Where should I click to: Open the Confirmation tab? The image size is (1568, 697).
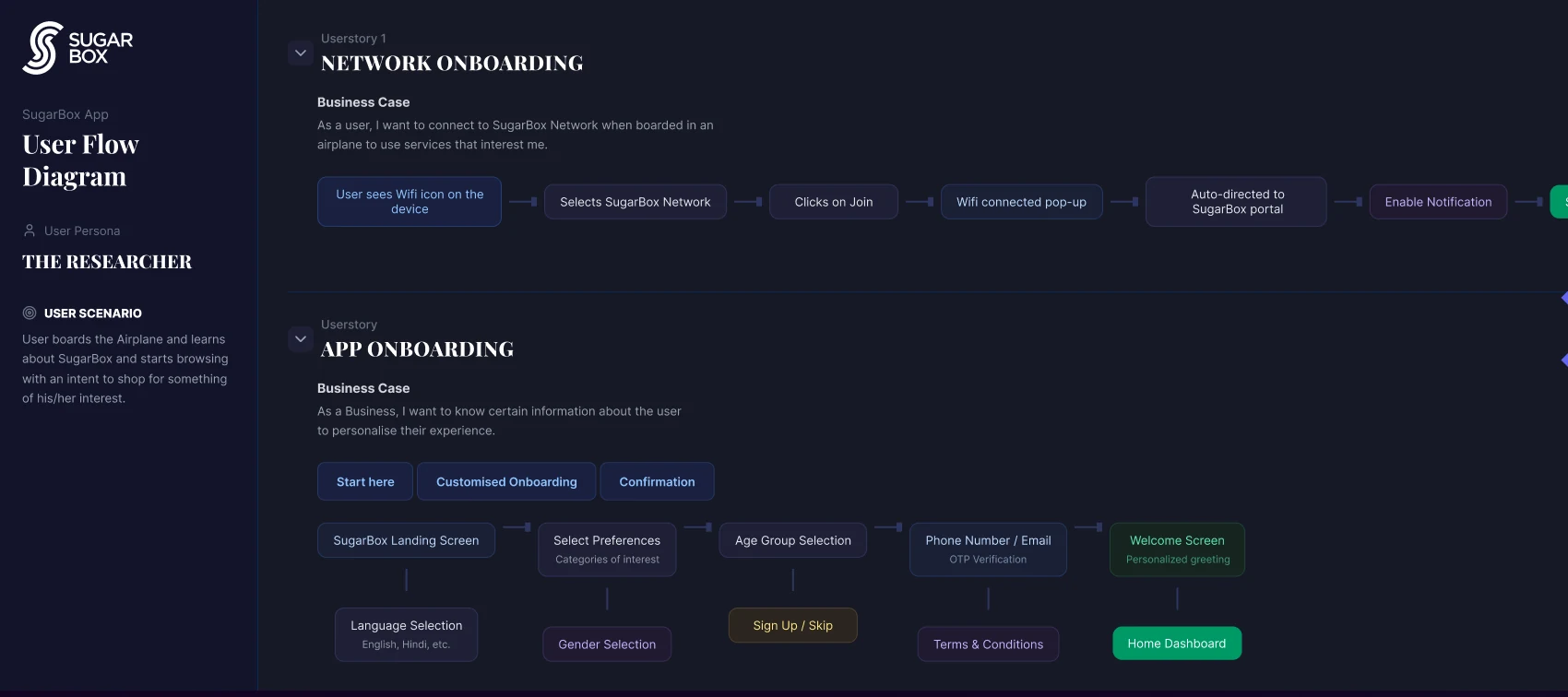(657, 481)
